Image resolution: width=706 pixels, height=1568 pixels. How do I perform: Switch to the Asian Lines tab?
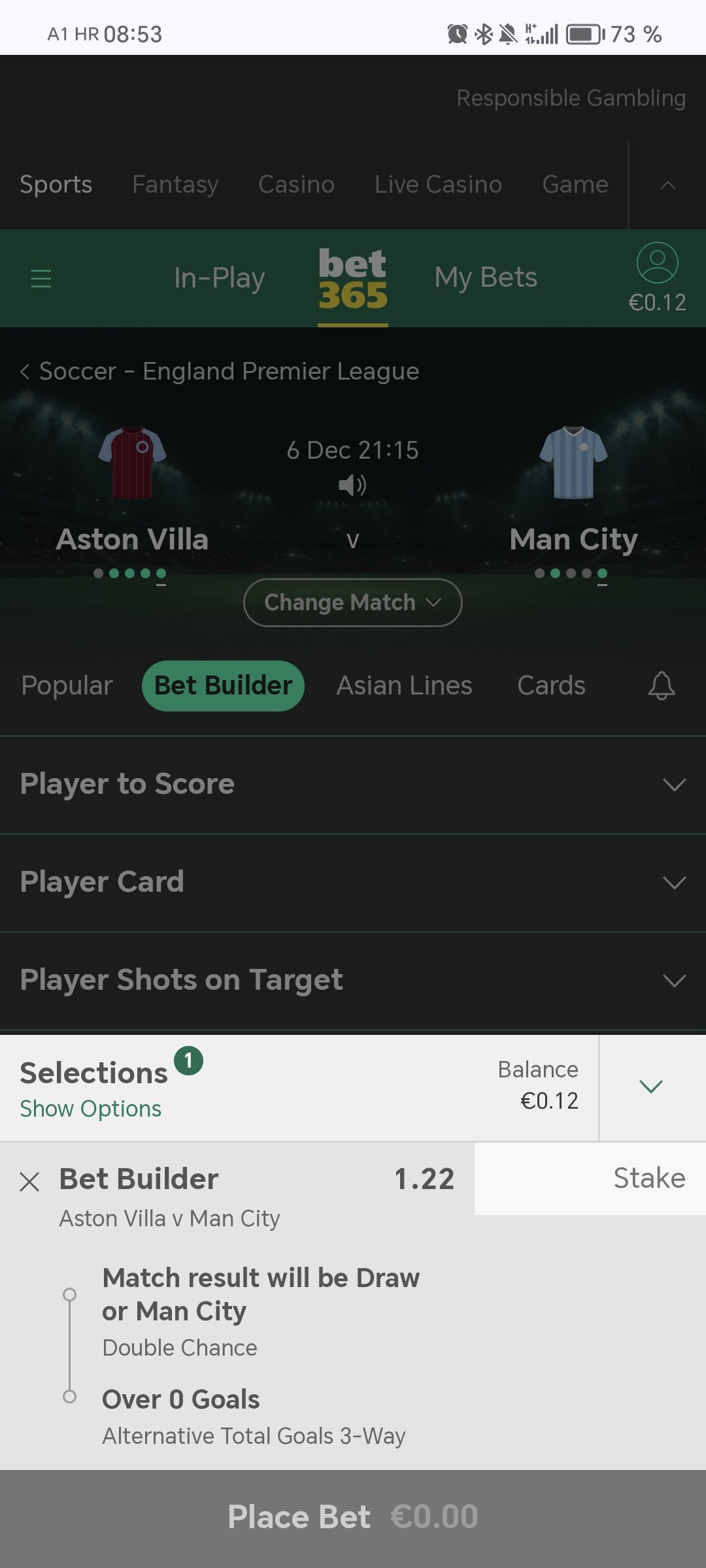pos(404,685)
